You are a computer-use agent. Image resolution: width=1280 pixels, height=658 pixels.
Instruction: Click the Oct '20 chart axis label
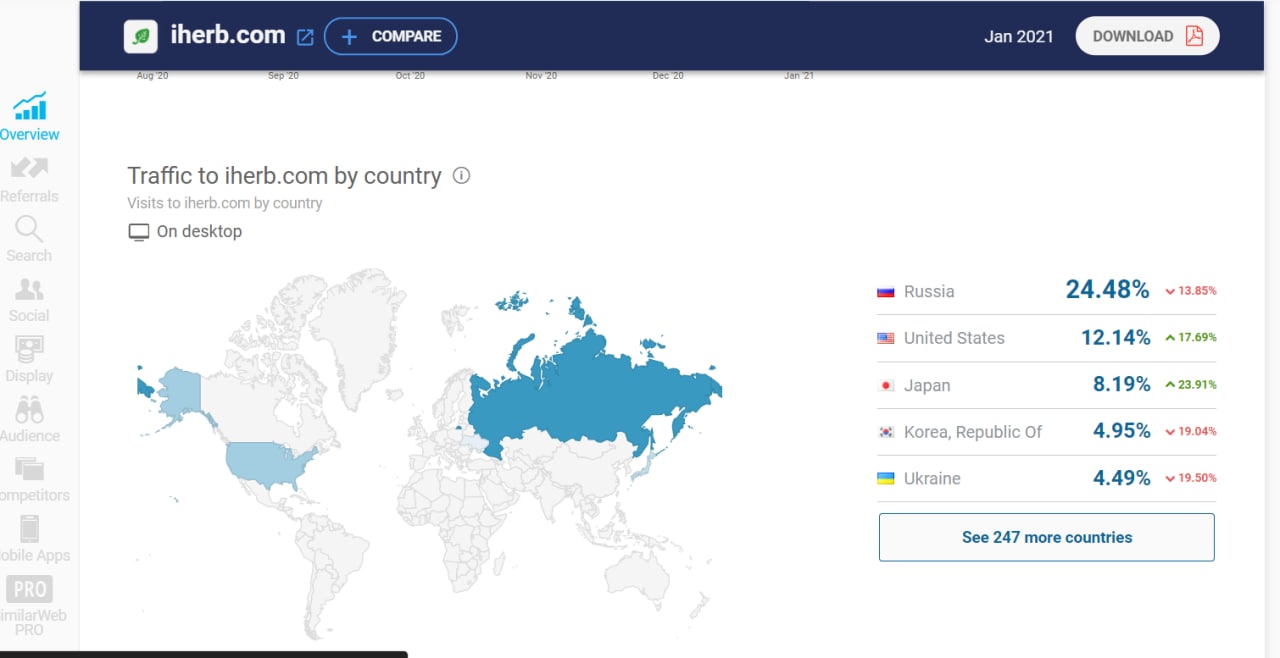click(x=410, y=76)
